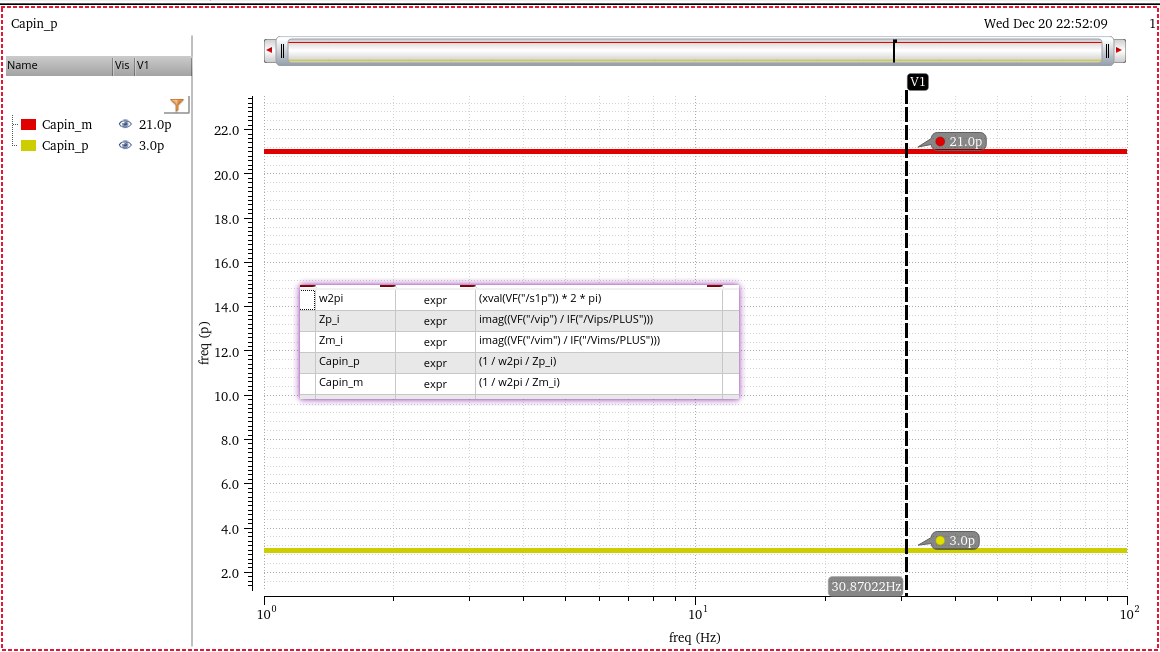Select the Capin_m legend entry
This screenshot has width=1160, height=652.
pyautogui.click(x=67, y=124)
